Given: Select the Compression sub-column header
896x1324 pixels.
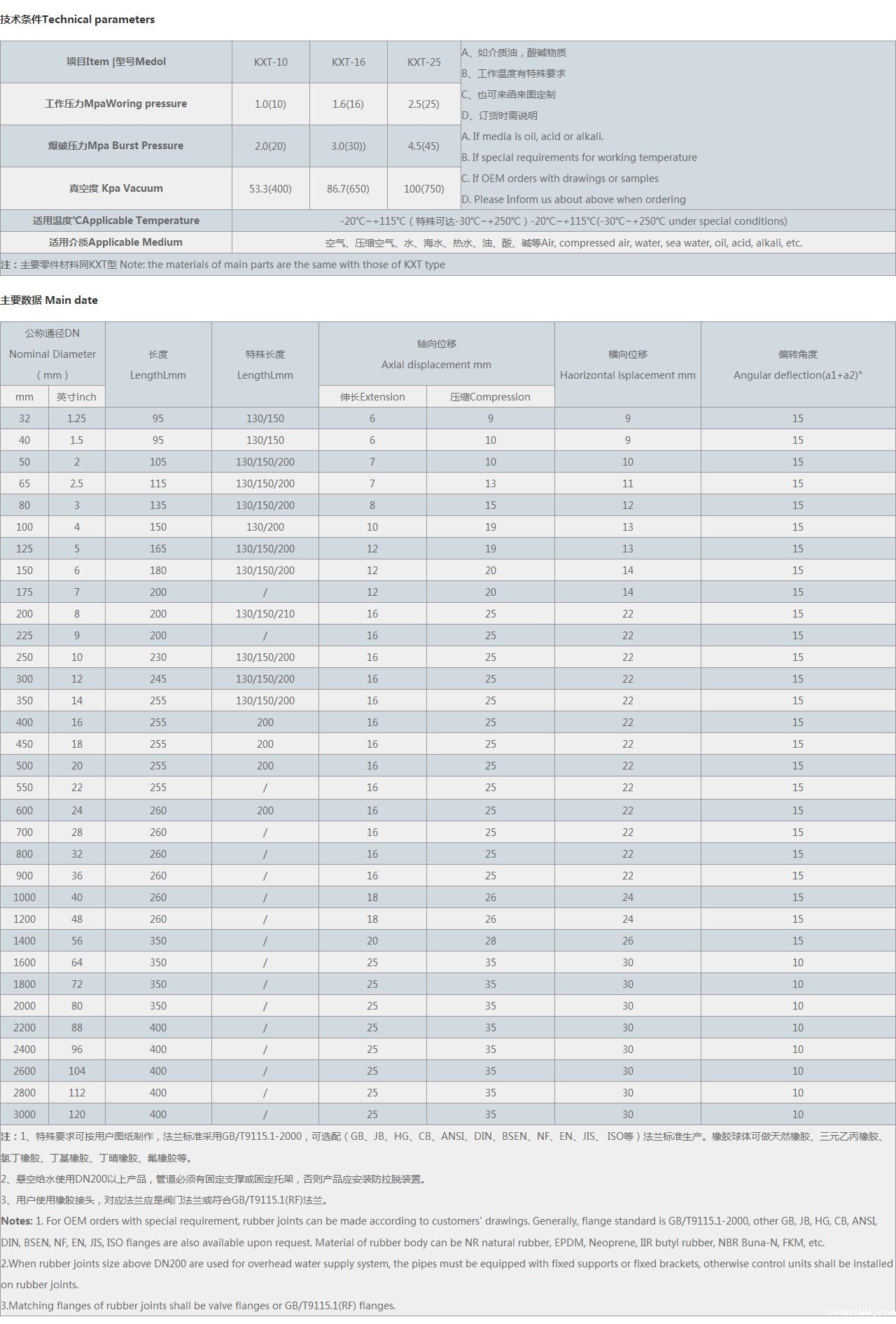Looking at the screenshot, I should tap(490, 397).
